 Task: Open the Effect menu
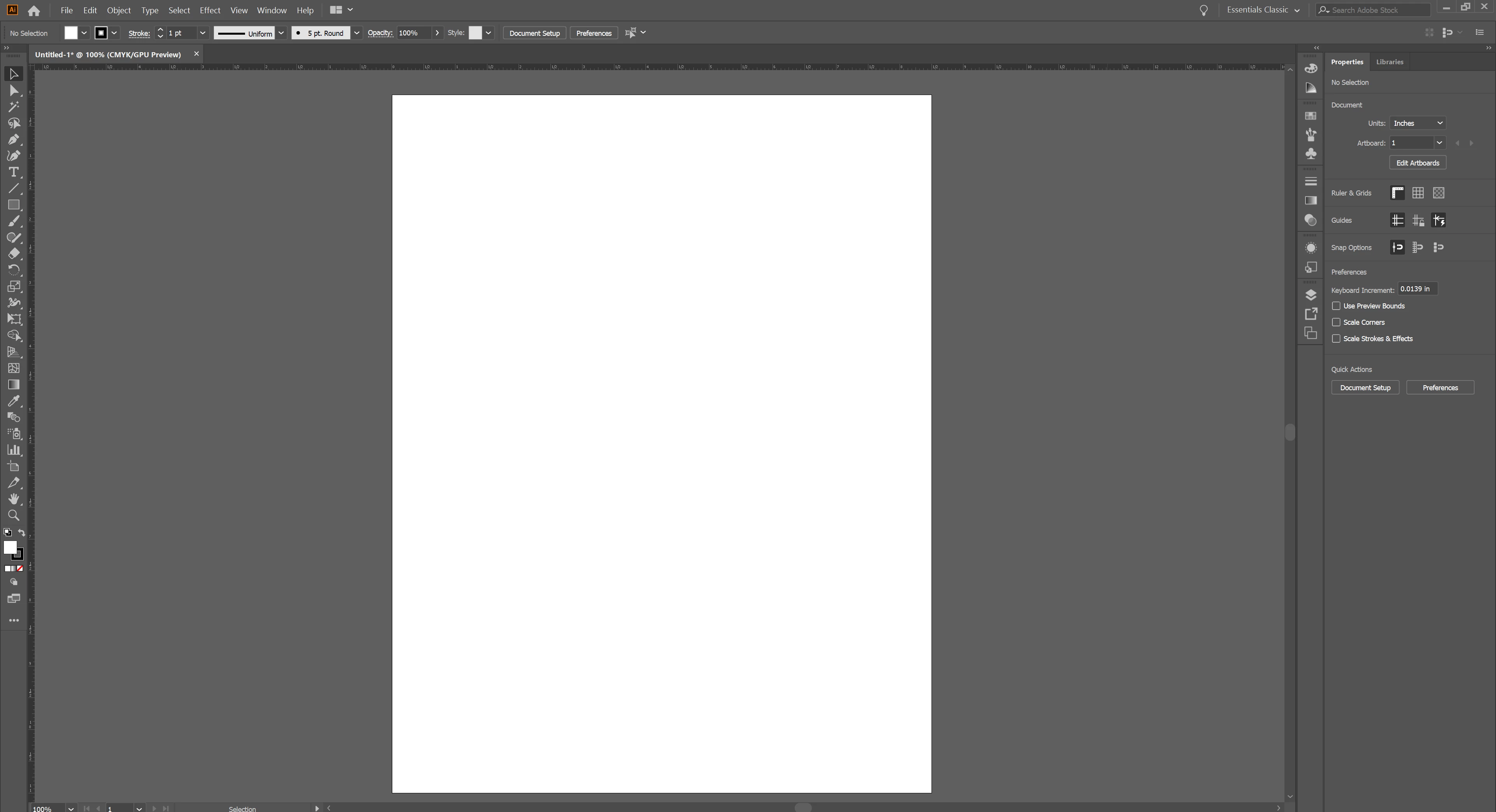point(210,11)
